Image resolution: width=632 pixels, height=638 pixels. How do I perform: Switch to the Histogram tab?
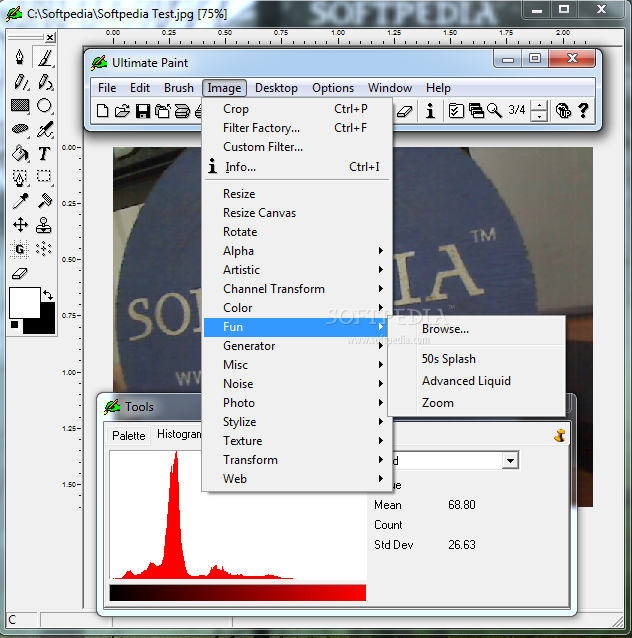[178, 434]
